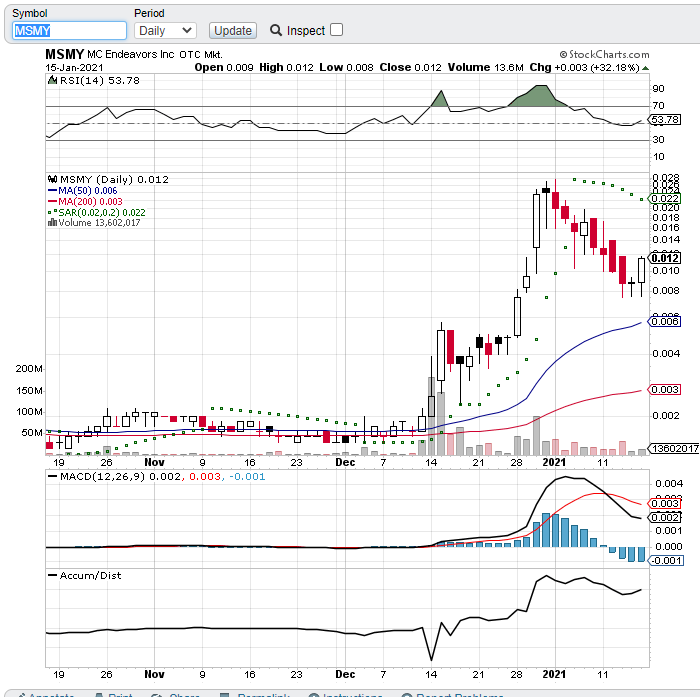700x697 pixels.
Task: Click the volume bars icon in legend
Action: (x=52, y=222)
